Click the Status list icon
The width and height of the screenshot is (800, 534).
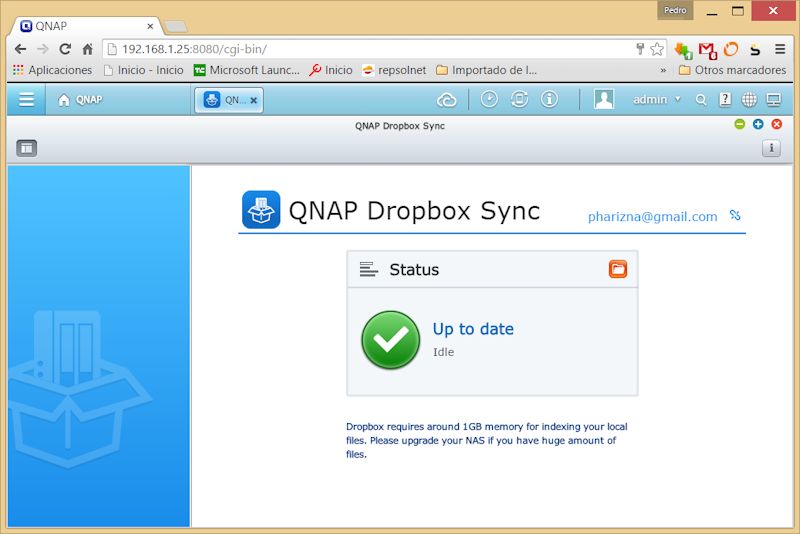click(368, 269)
